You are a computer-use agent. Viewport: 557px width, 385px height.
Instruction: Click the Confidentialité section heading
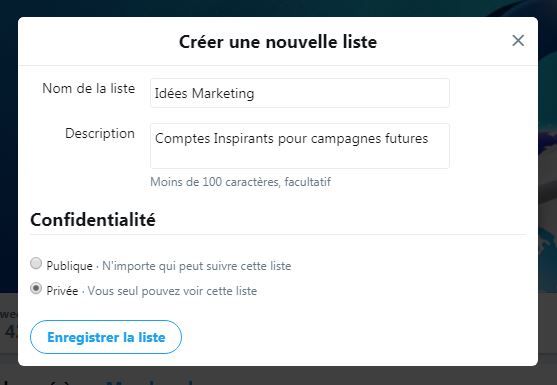(x=93, y=220)
